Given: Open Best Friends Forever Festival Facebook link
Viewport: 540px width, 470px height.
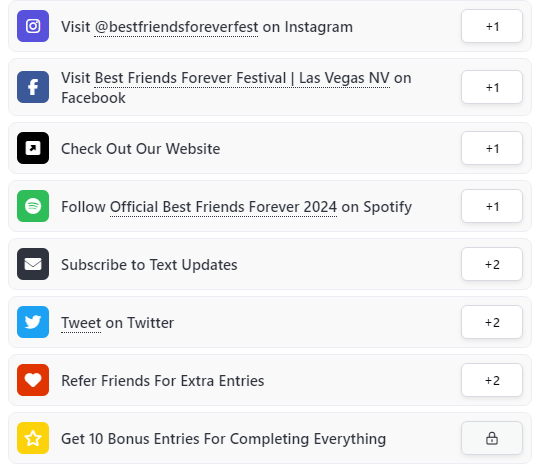Looking at the screenshot, I should [242, 78].
